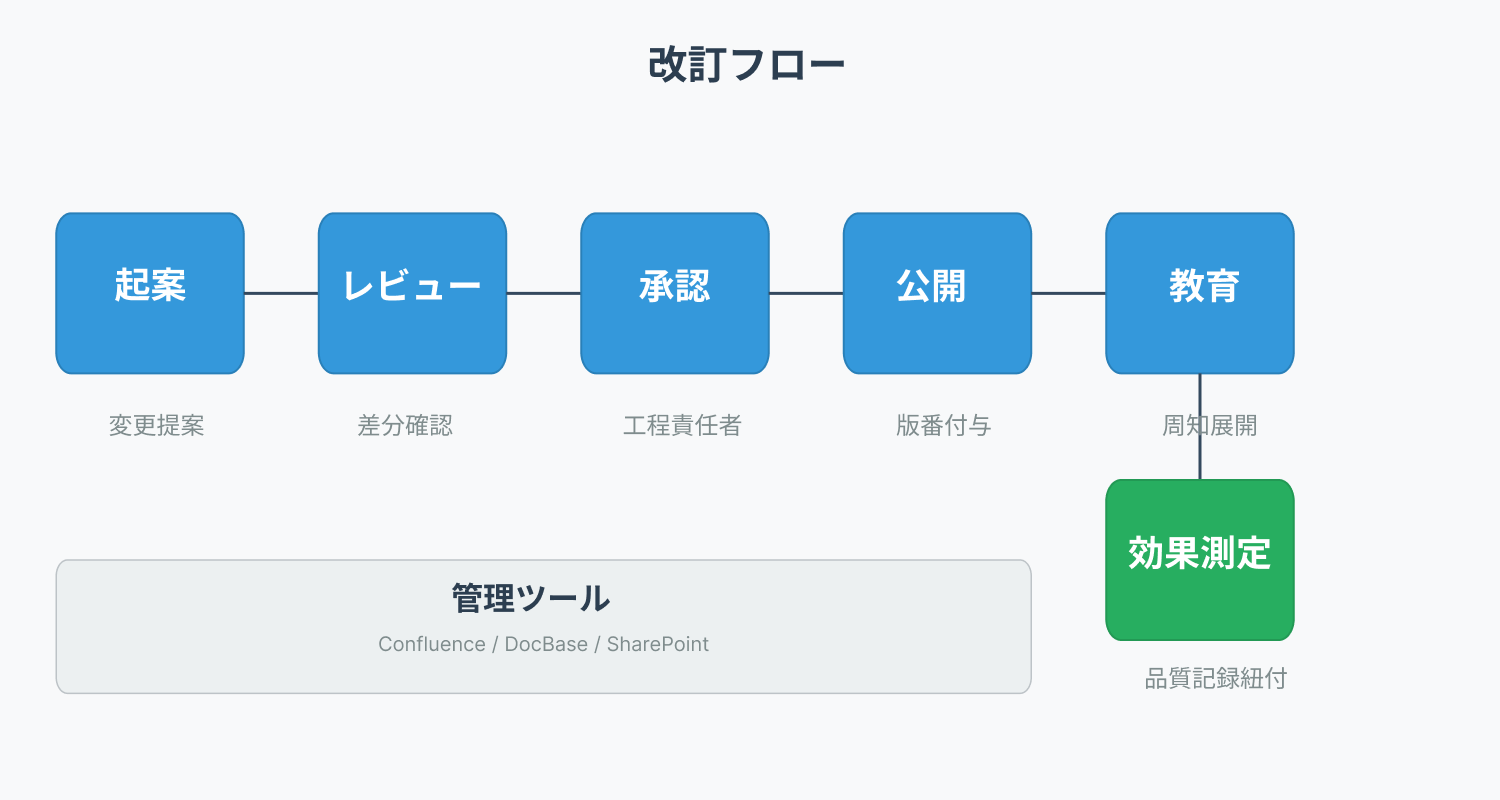Click the 工程責任者 caption under 承認
This screenshot has width=1500, height=800.
[682, 426]
